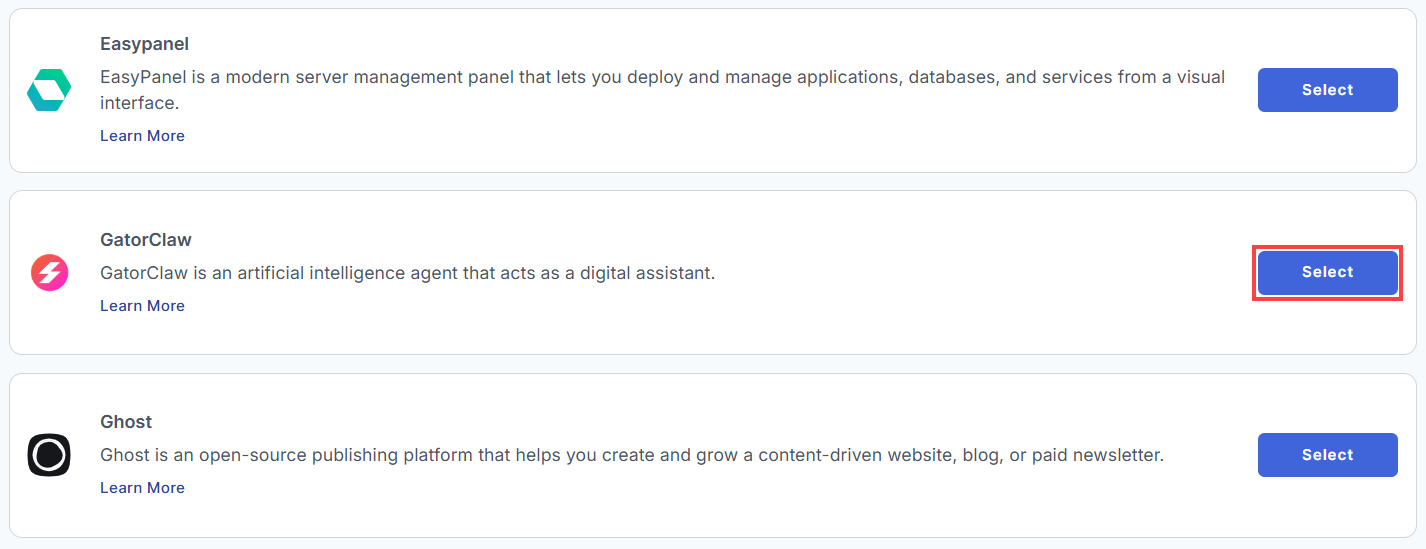Click the Easypanel heading text
The width and height of the screenshot is (1426, 549).
click(144, 44)
